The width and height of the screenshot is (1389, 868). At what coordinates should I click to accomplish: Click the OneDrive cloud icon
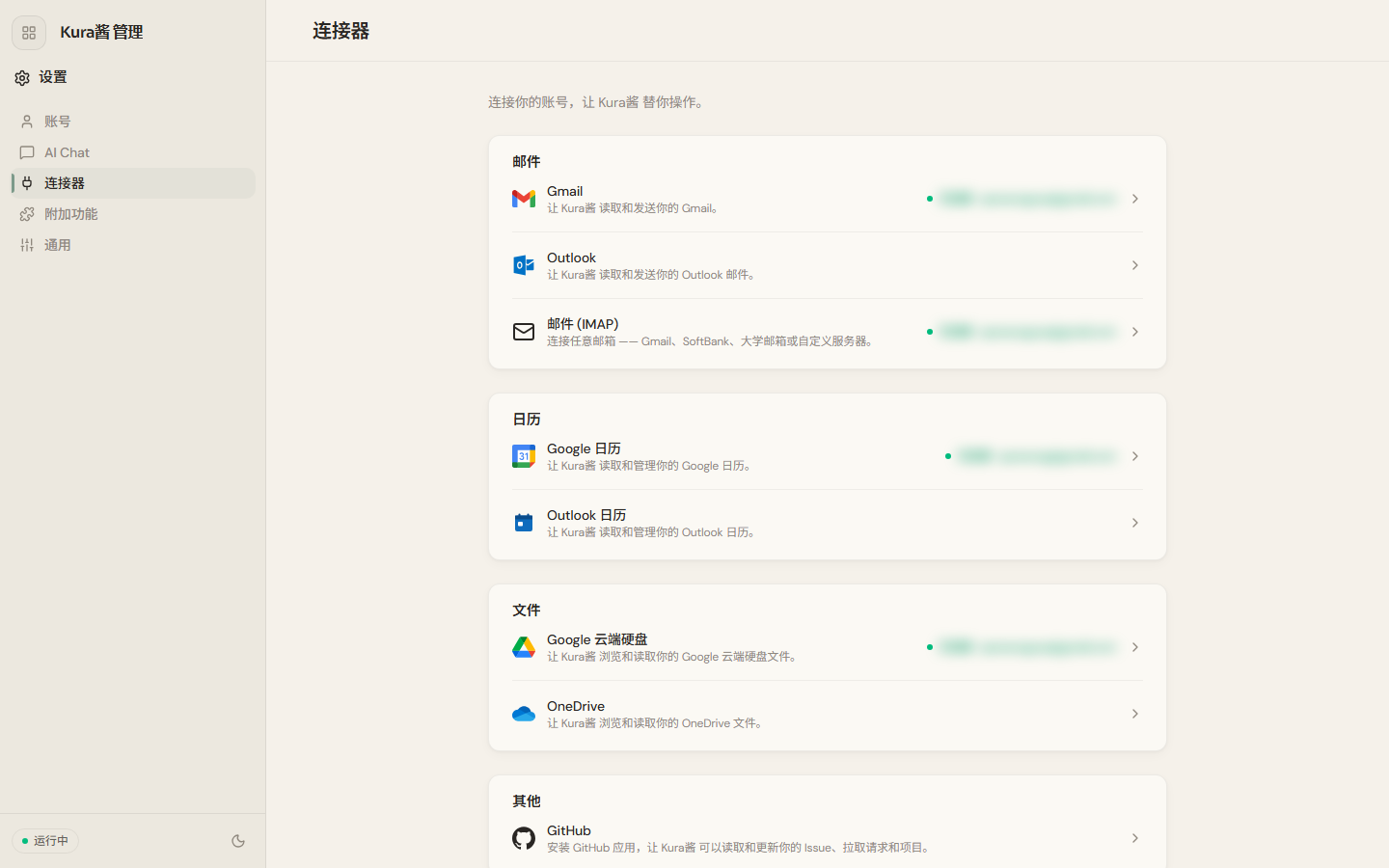point(524,714)
